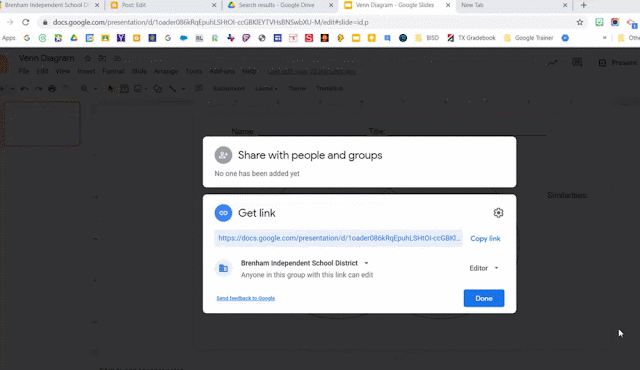Click Copy link in the share dialog
This screenshot has width=640, height=370.
(x=485, y=239)
